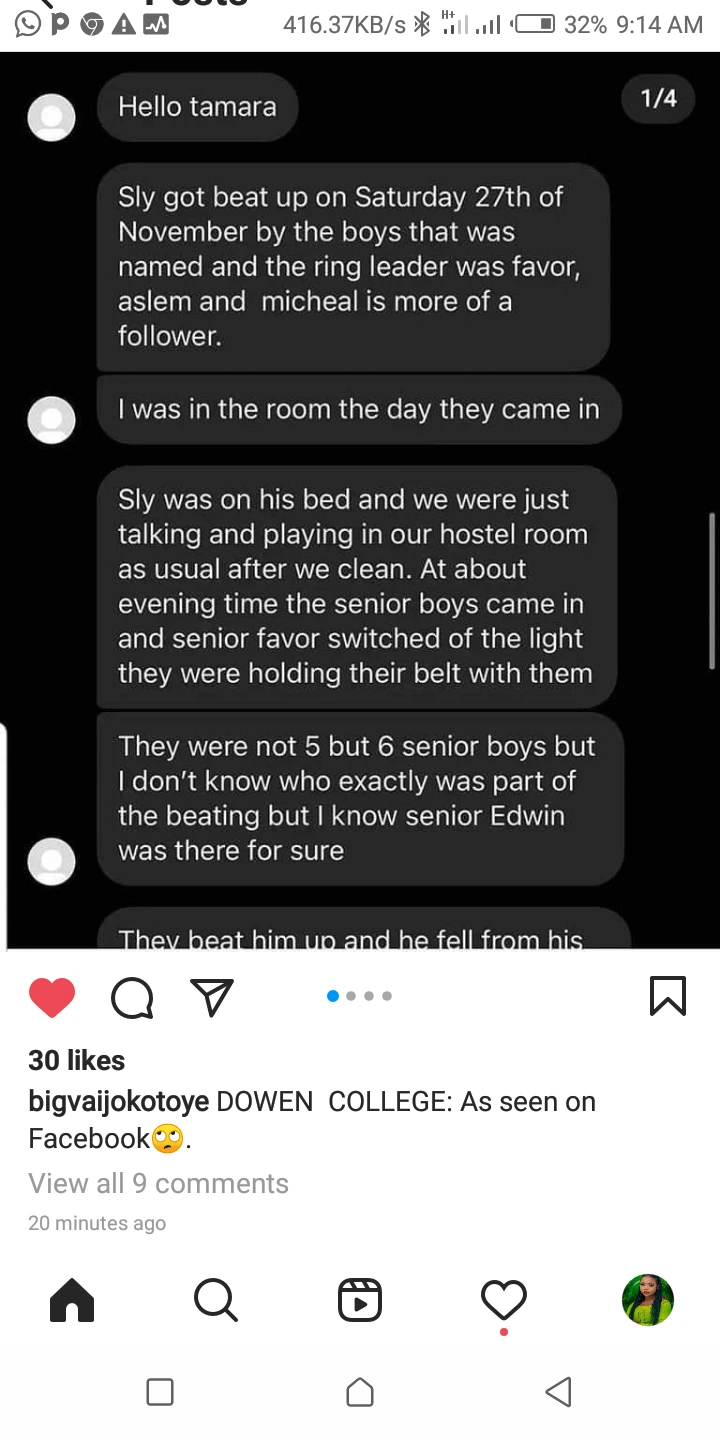Open bigvaijokotoye profile username link
Image resolution: width=720 pixels, height=1440 pixels.
(x=119, y=1102)
